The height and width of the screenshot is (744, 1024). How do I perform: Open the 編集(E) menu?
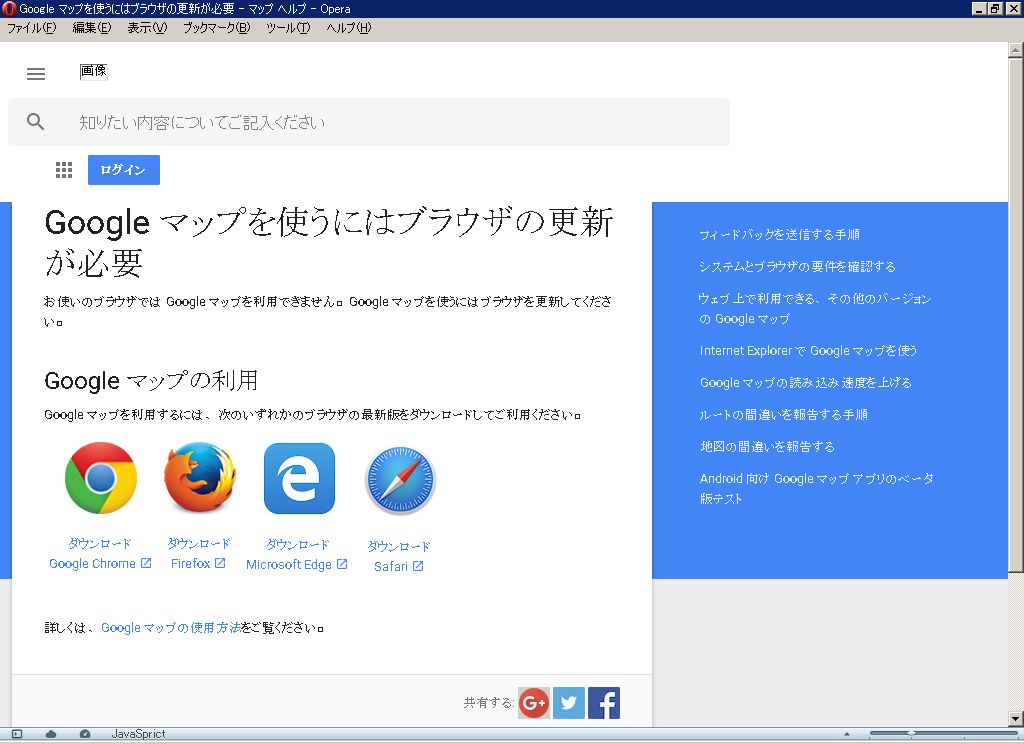click(91, 27)
